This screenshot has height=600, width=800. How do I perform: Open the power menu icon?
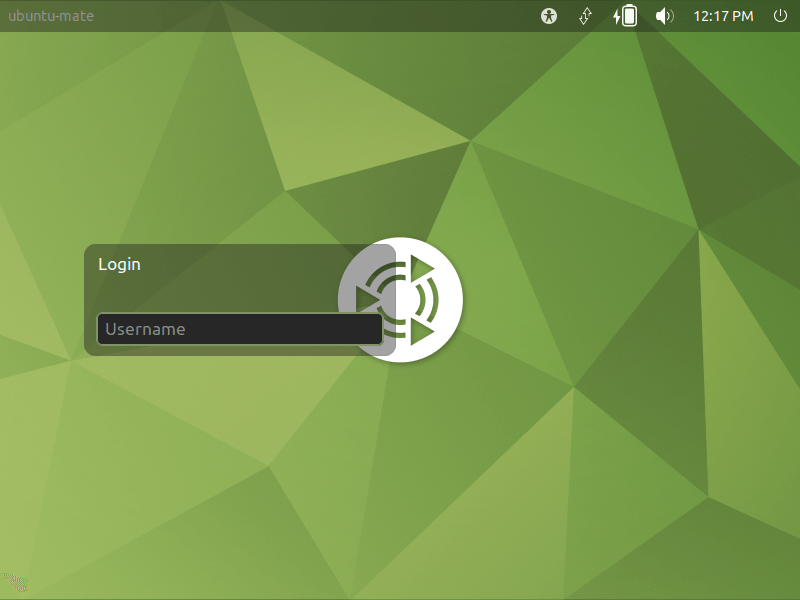(x=780, y=16)
